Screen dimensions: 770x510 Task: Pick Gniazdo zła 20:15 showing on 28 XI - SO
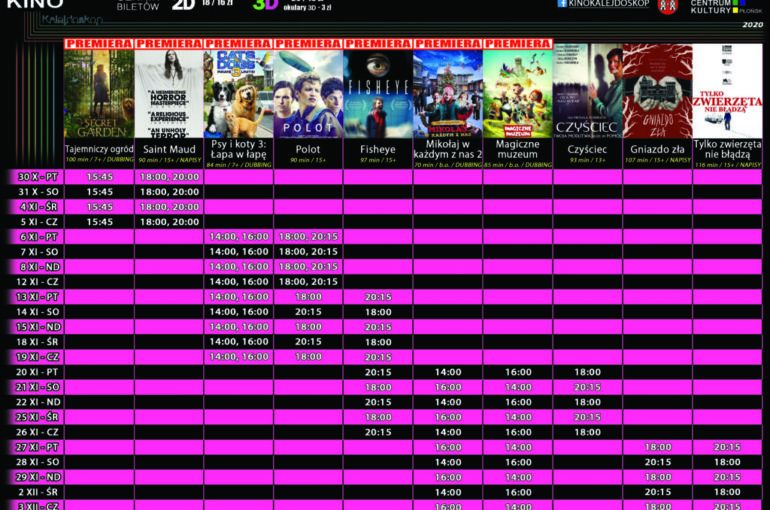(x=658, y=462)
